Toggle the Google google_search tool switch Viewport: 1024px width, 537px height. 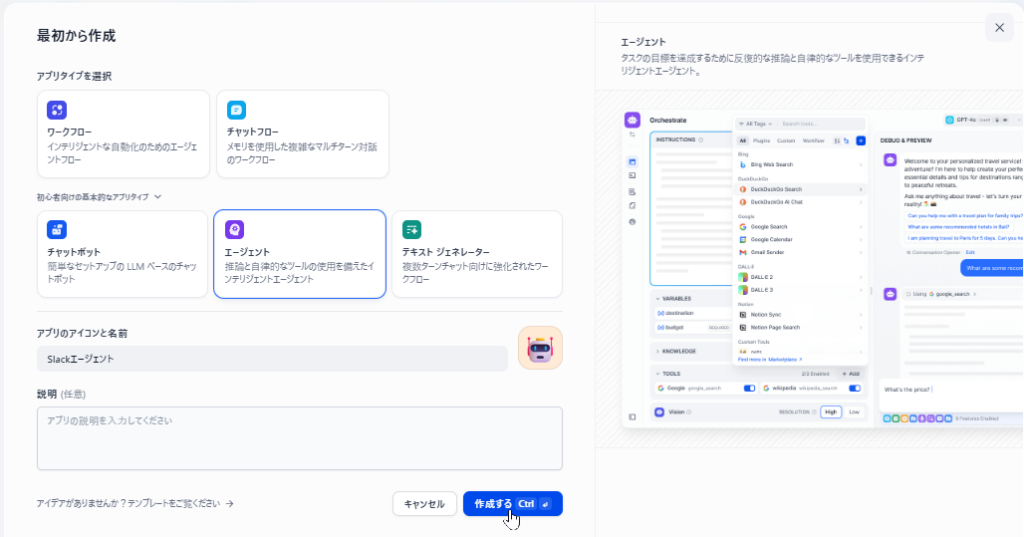point(749,388)
